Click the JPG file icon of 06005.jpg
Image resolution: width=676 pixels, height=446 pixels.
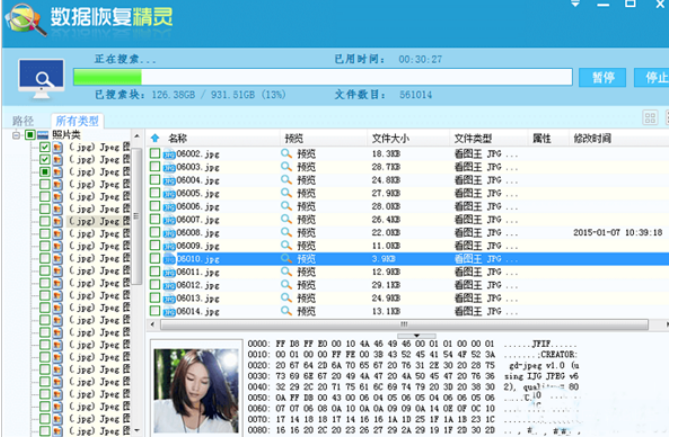(169, 194)
